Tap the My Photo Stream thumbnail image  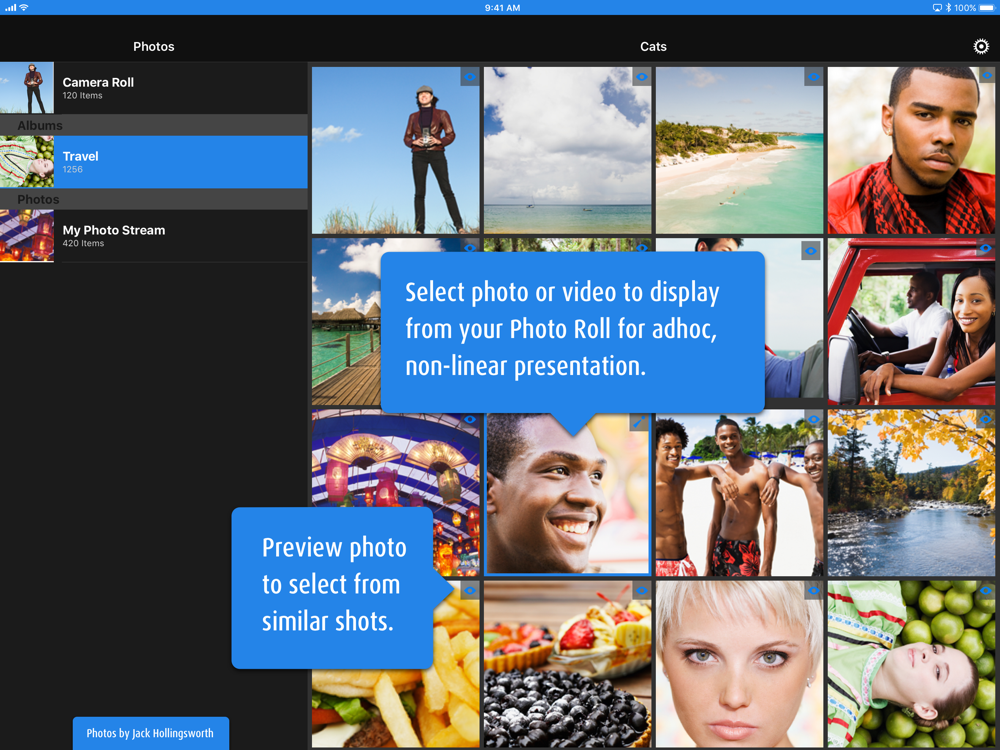27,236
